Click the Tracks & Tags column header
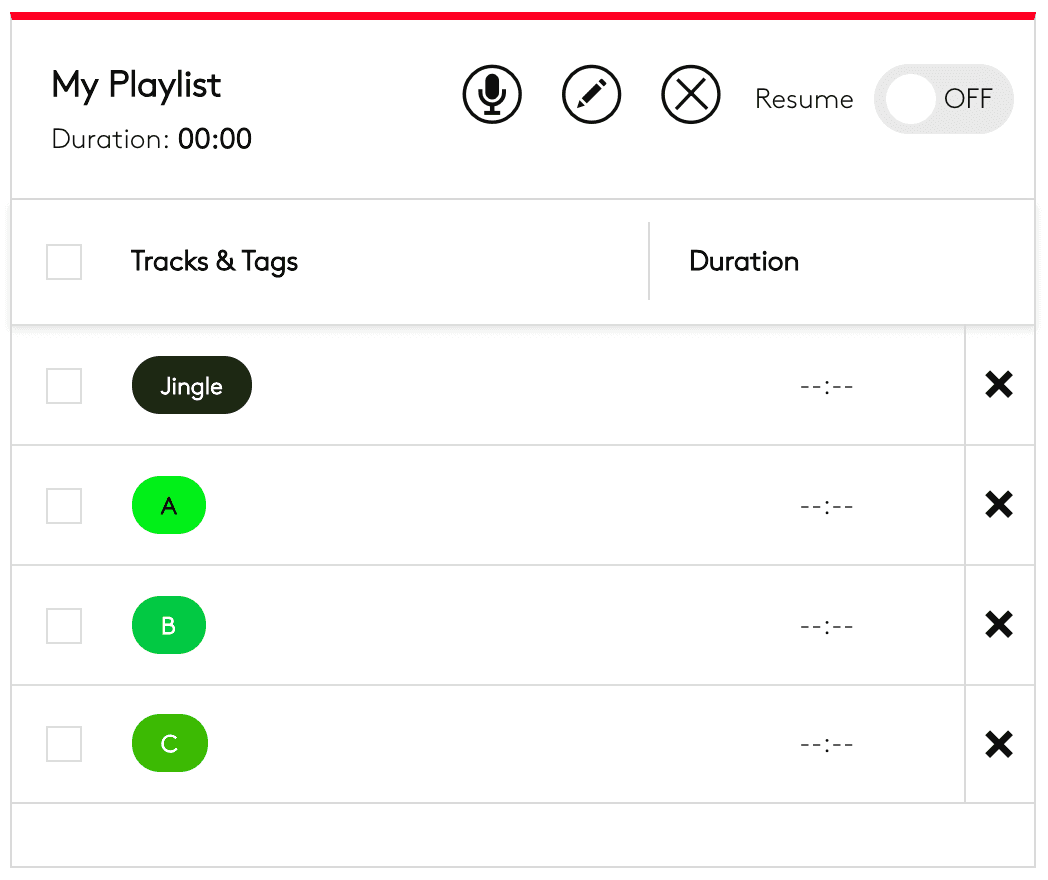Viewport: 1048px width, 880px height. pos(214,262)
